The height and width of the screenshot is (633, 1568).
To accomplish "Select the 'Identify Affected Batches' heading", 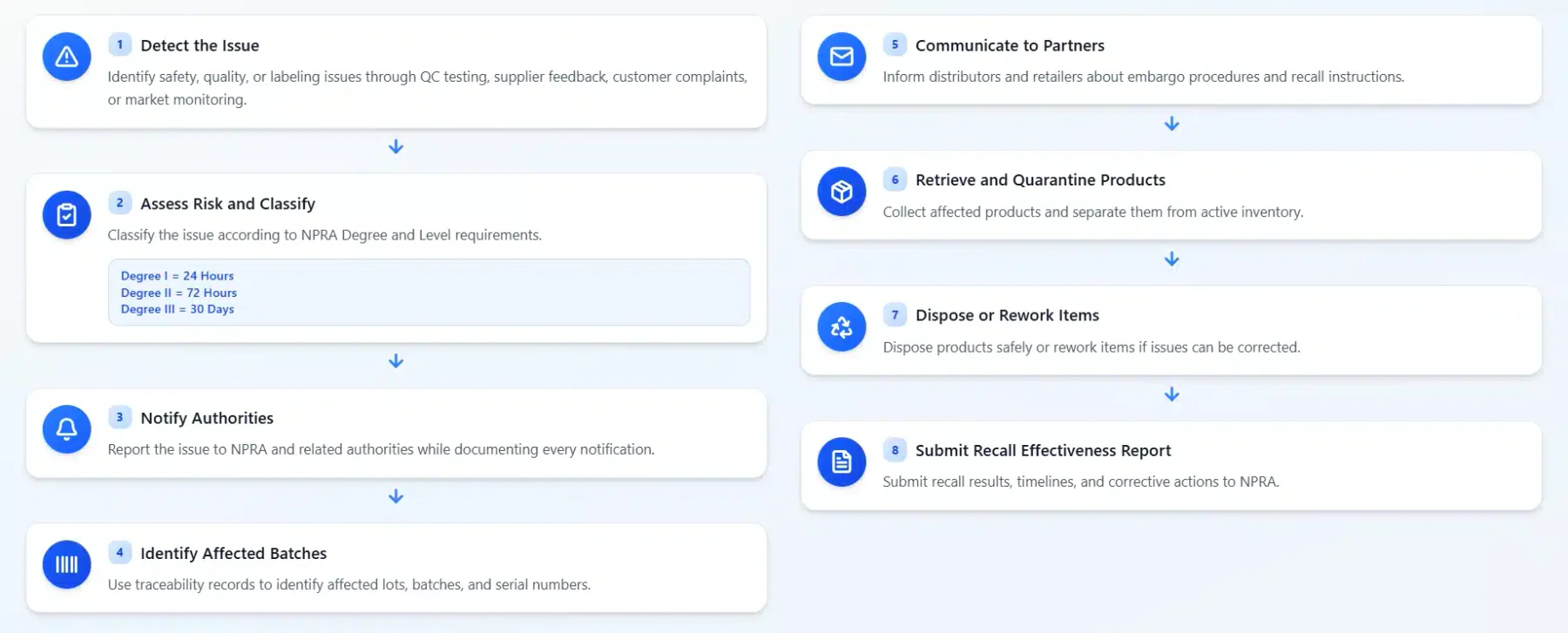I will [x=233, y=553].
